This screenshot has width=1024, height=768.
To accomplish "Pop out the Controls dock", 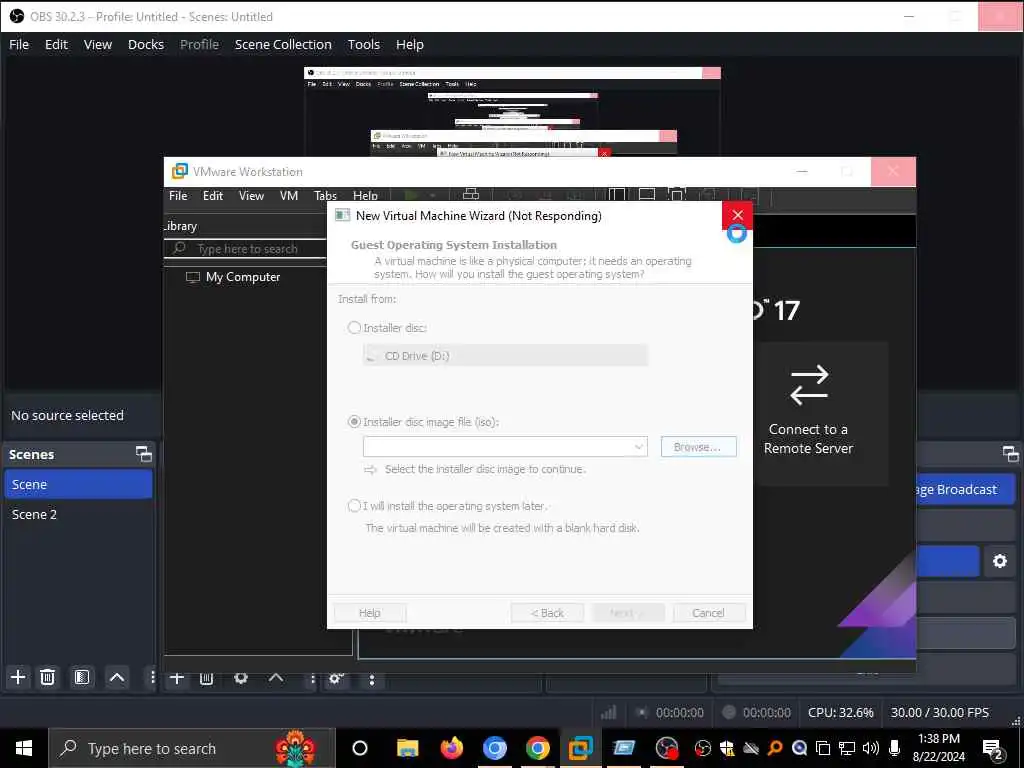I will 1010,454.
